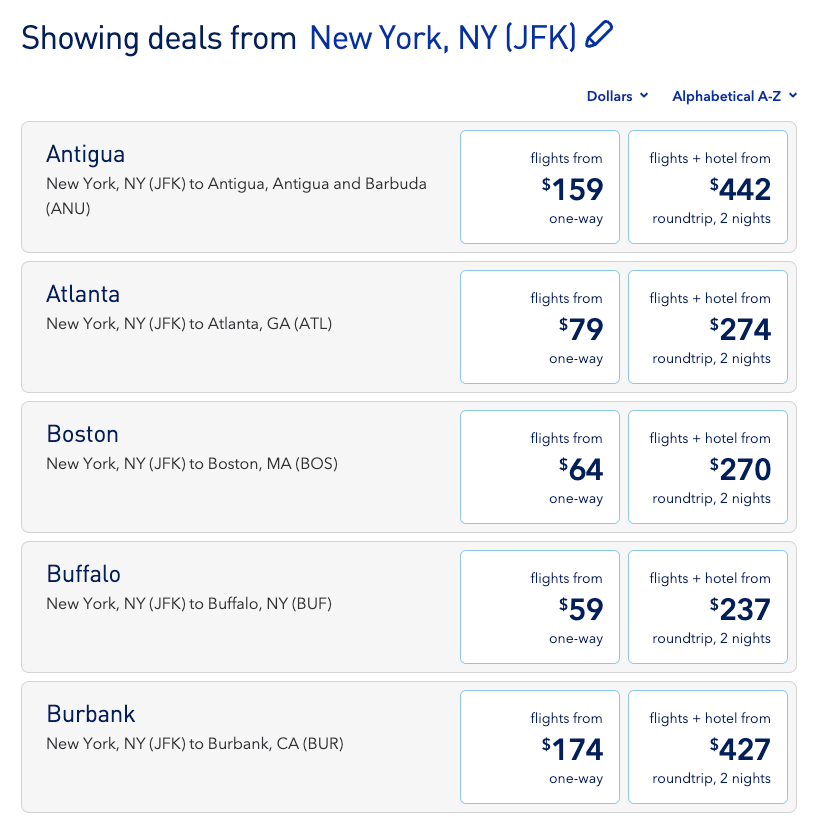This screenshot has width=819, height=817.
Task: Choose Atlanta flights + hotel from $274
Action: pyautogui.click(x=708, y=327)
